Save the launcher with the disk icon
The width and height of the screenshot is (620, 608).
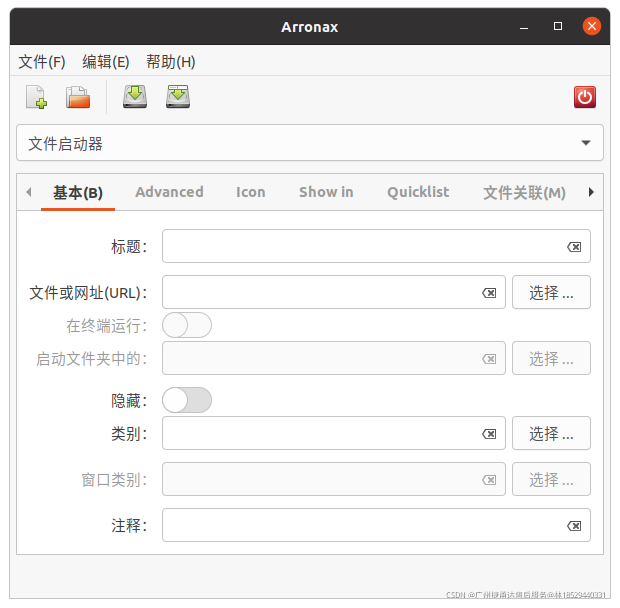[x=135, y=96]
